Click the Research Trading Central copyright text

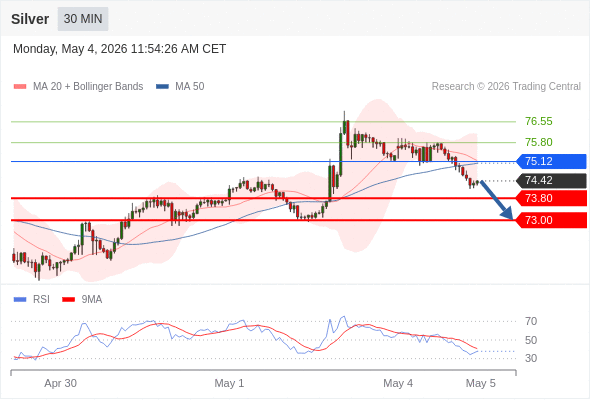506,87
